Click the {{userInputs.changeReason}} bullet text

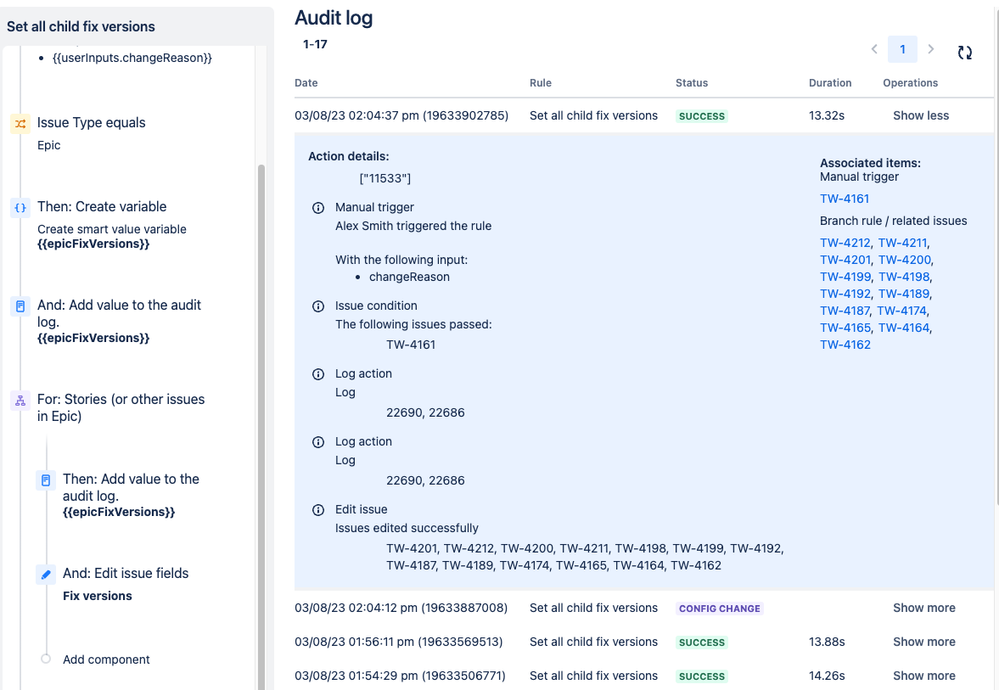(x=132, y=58)
